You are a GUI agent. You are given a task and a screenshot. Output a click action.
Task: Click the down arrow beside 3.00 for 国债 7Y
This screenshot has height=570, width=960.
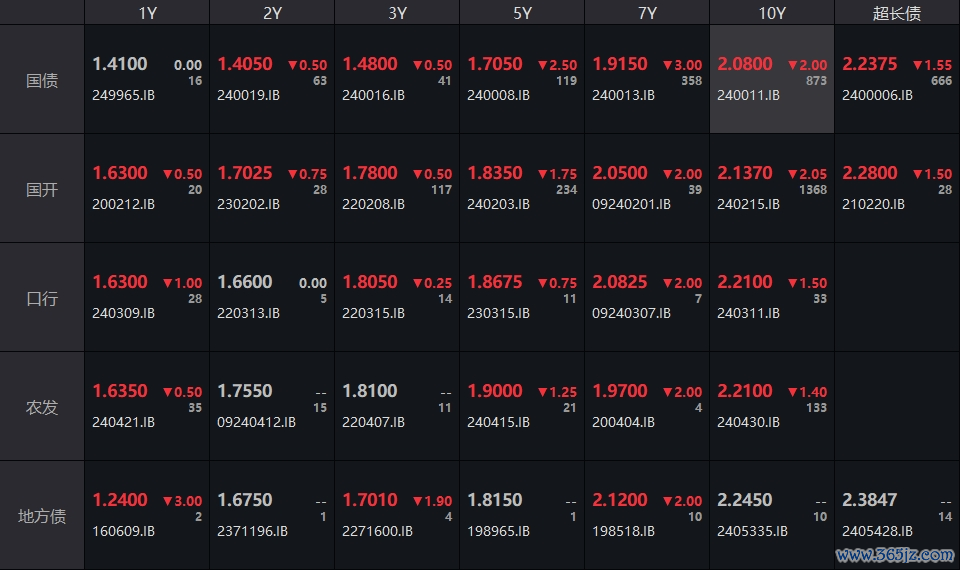pyautogui.click(x=667, y=65)
